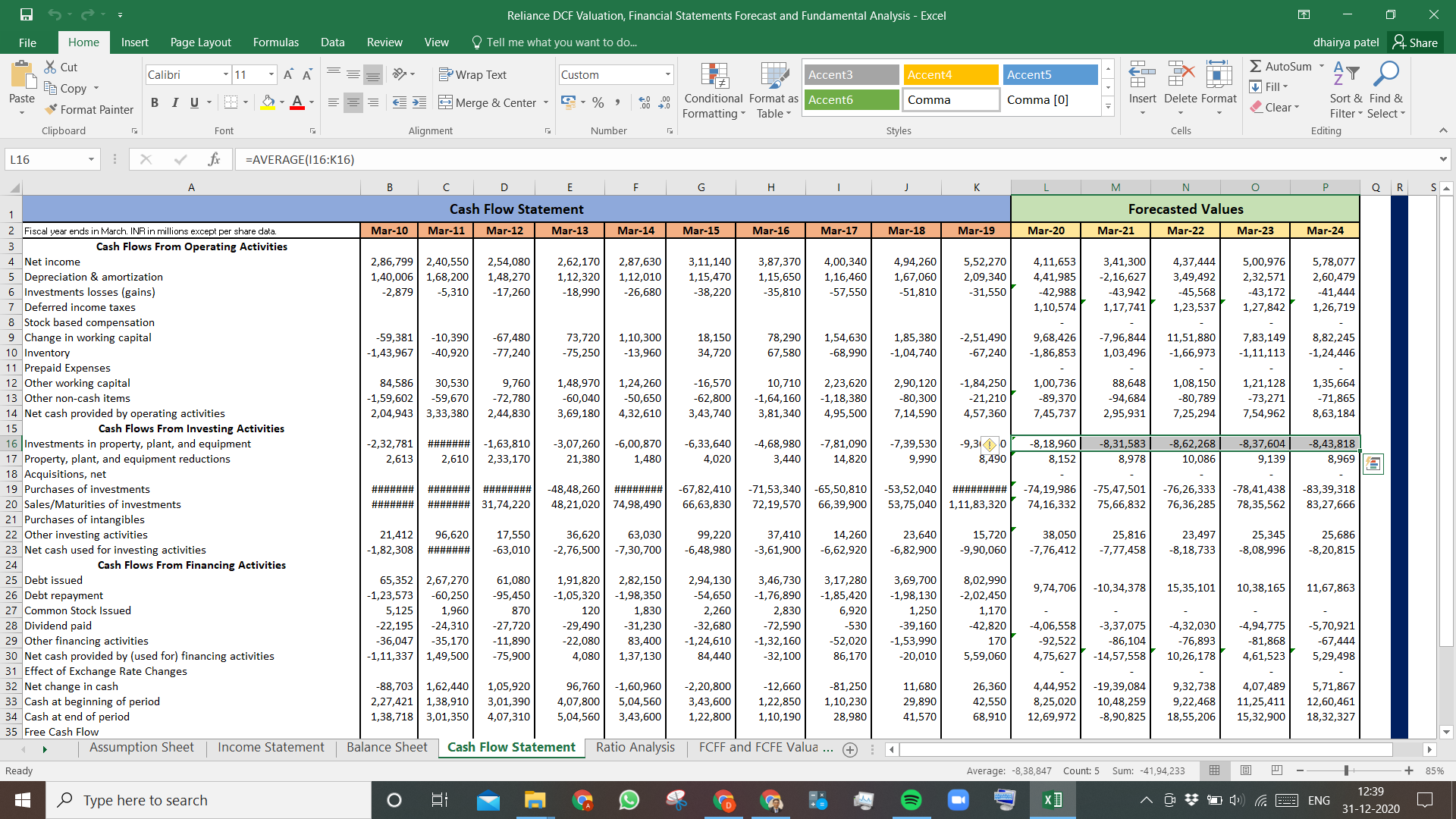Click Increase Indent icon
The image size is (1456, 819).
coord(419,102)
